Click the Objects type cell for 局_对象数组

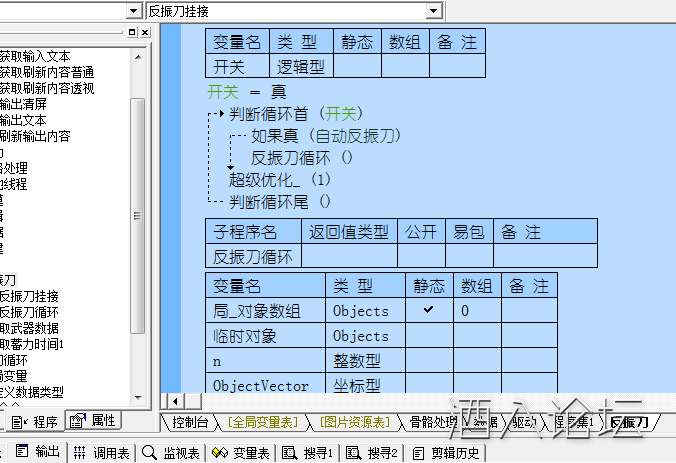click(x=365, y=310)
